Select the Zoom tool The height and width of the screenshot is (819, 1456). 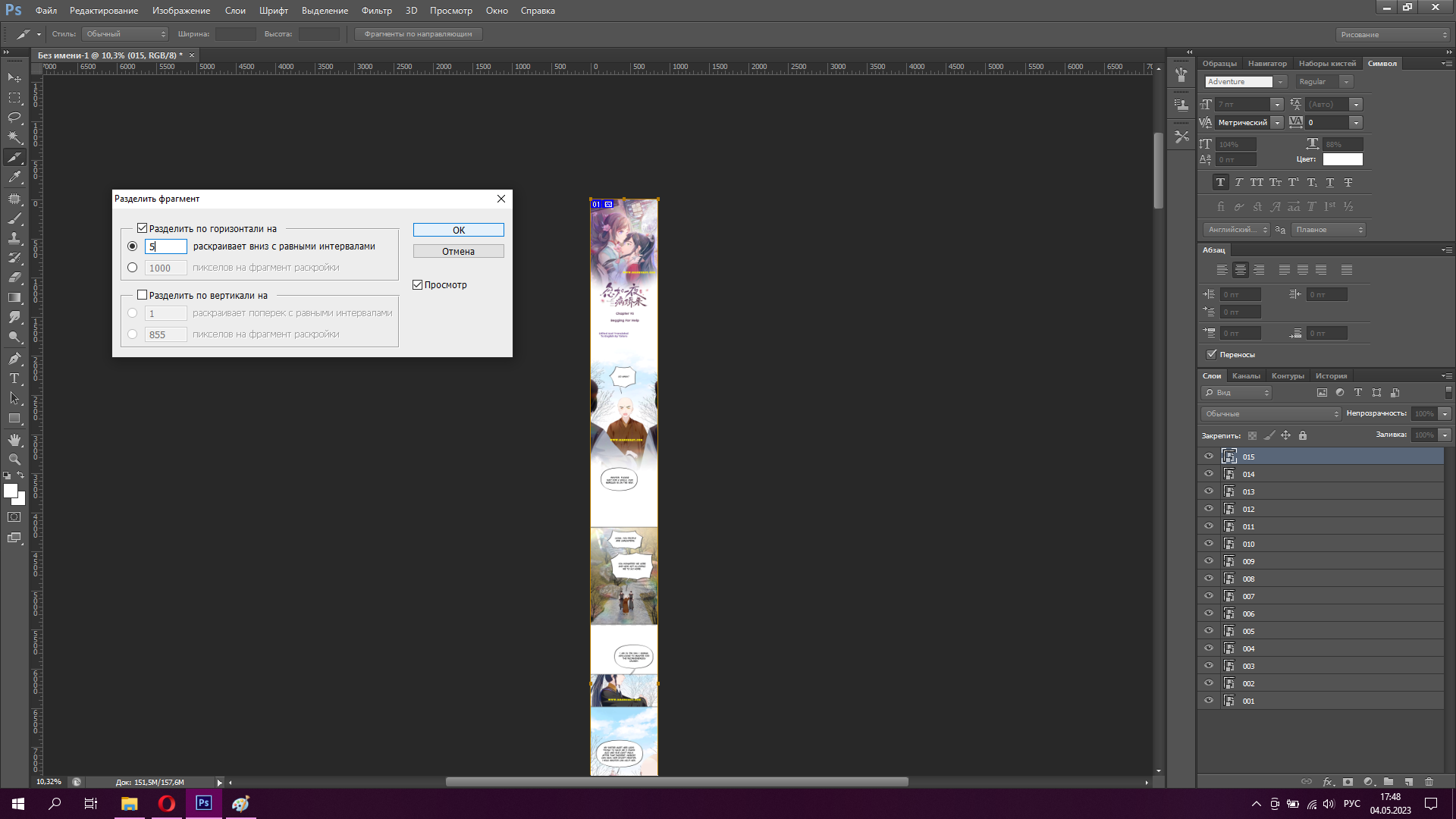pyautogui.click(x=14, y=460)
